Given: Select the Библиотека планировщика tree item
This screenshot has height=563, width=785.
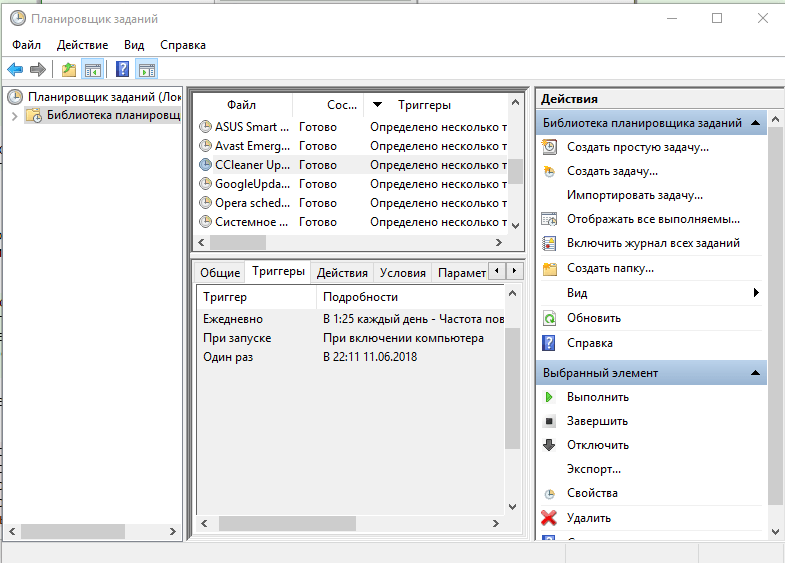Looking at the screenshot, I should (114, 115).
